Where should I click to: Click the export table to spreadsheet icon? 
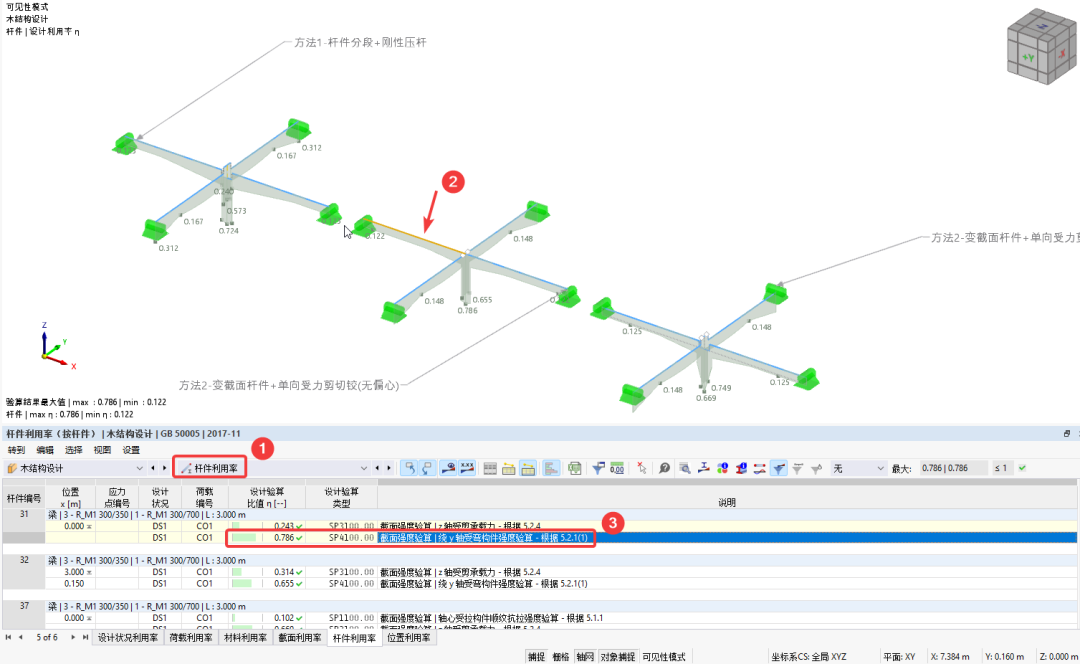click(x=574, y=468)
